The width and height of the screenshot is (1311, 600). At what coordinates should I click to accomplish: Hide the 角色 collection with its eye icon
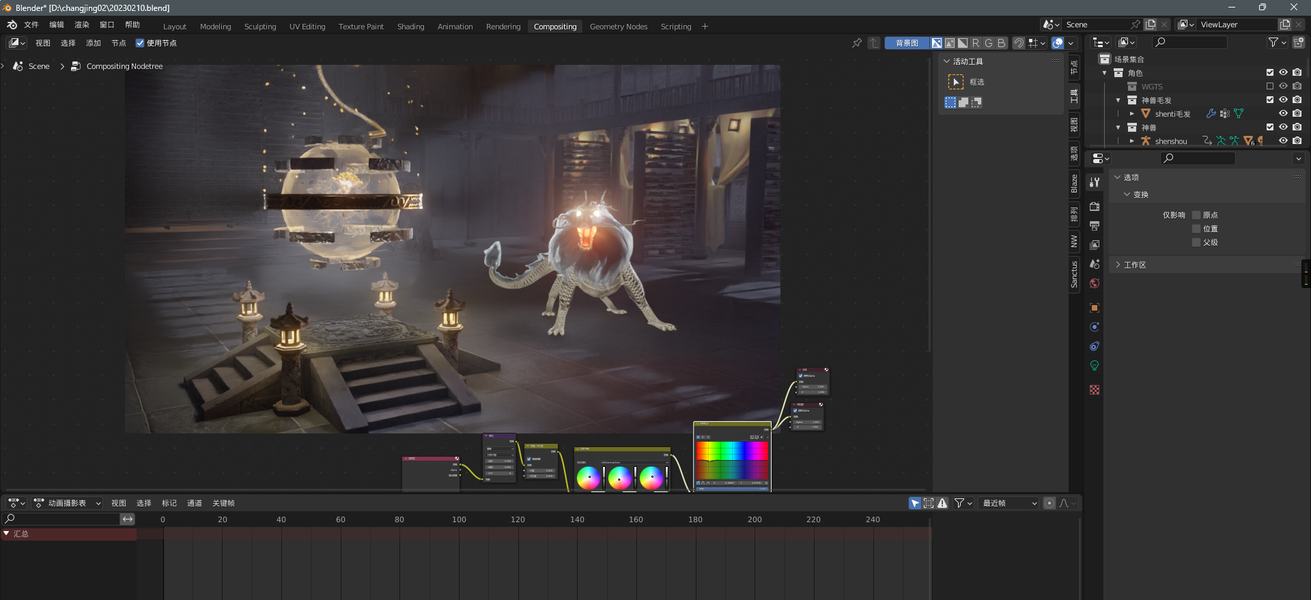(x=1283, y=73)
